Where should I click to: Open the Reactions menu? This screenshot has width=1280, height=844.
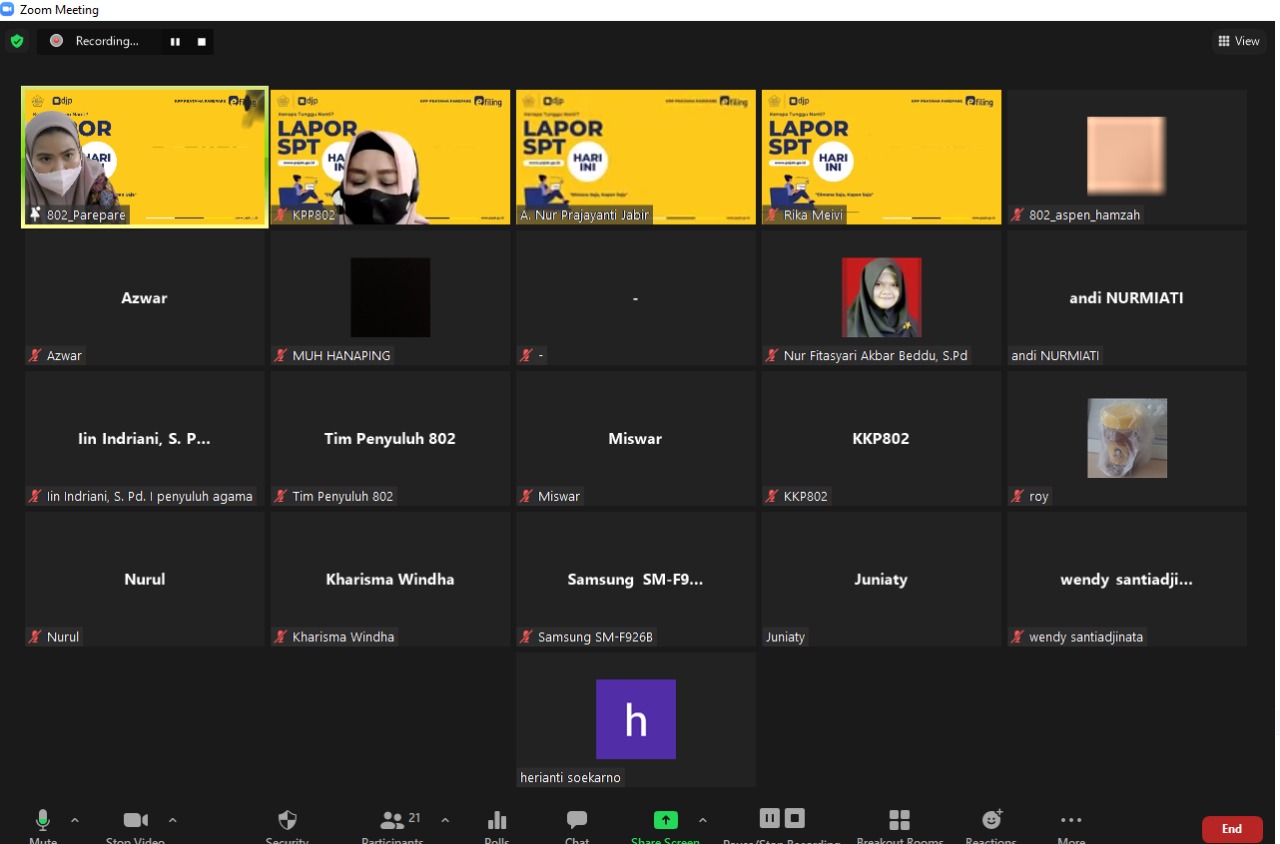click(991, 821)
